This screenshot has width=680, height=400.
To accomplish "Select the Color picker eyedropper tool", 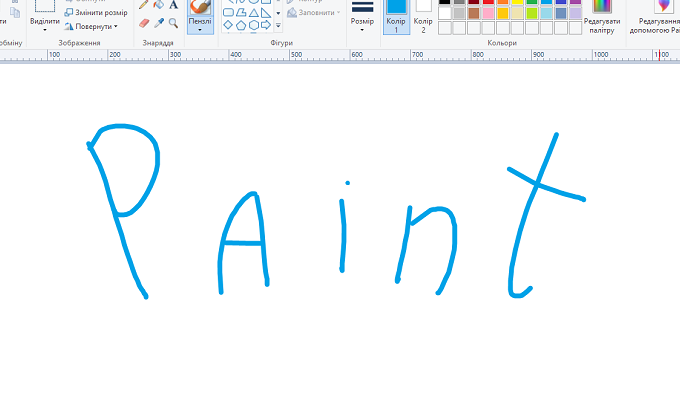I will click(x=159, y=23).
